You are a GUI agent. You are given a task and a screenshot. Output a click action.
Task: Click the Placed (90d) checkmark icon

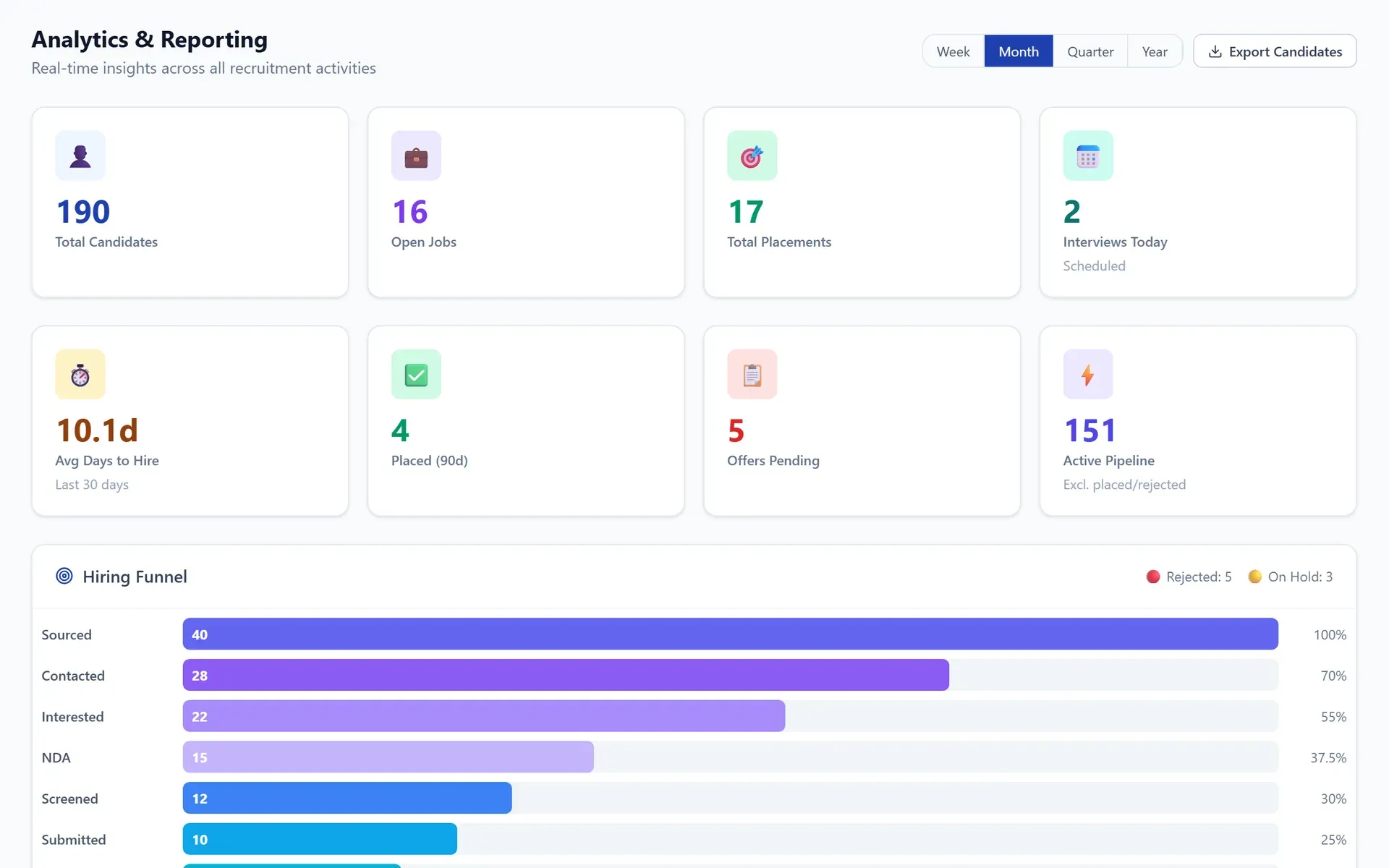pos(416,375)
